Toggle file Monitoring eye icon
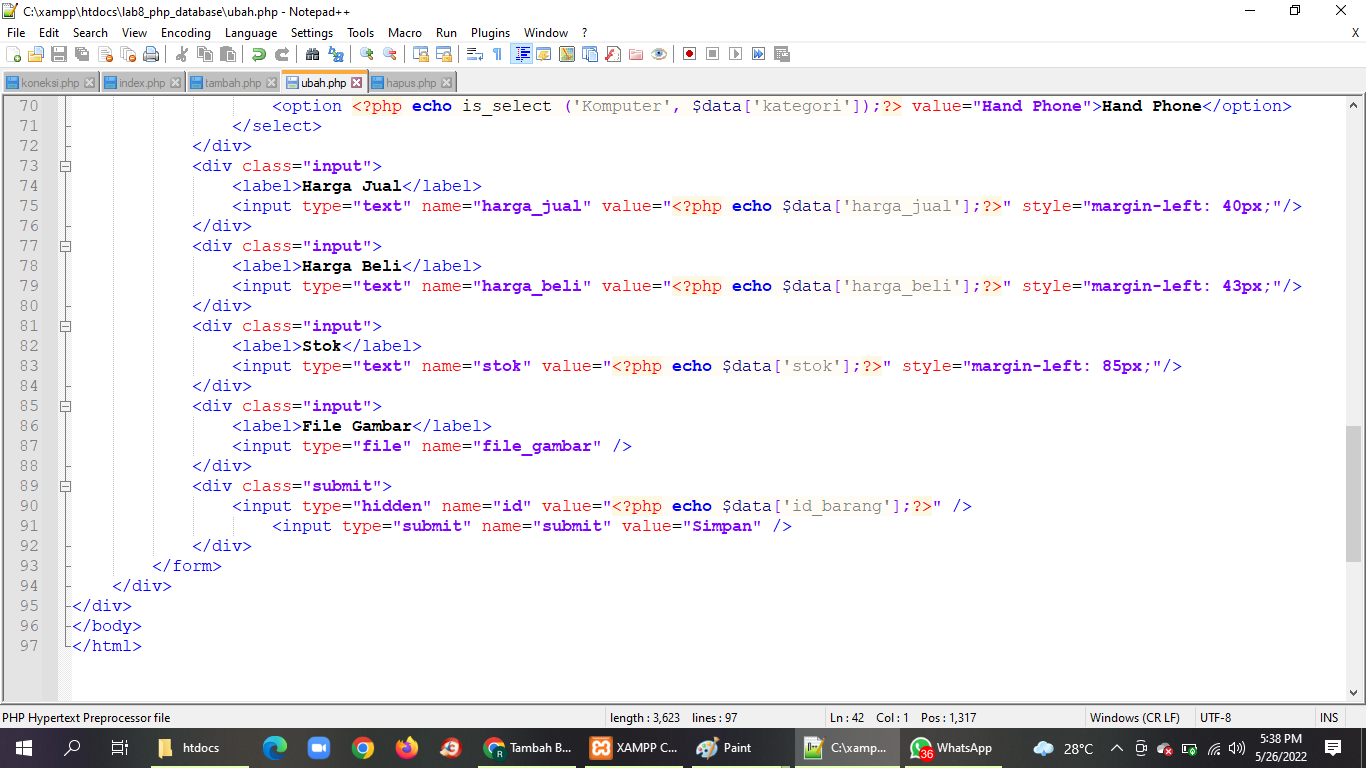 click(658, 53)
